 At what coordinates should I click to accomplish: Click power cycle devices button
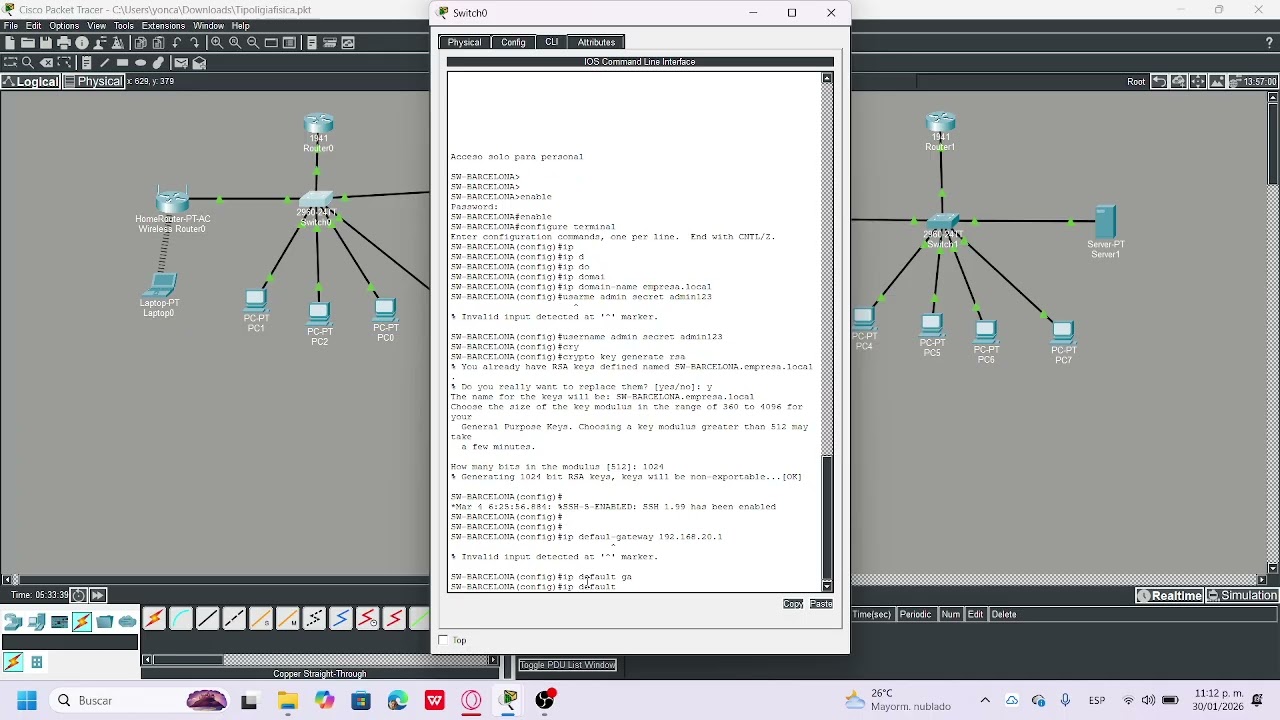79,596
